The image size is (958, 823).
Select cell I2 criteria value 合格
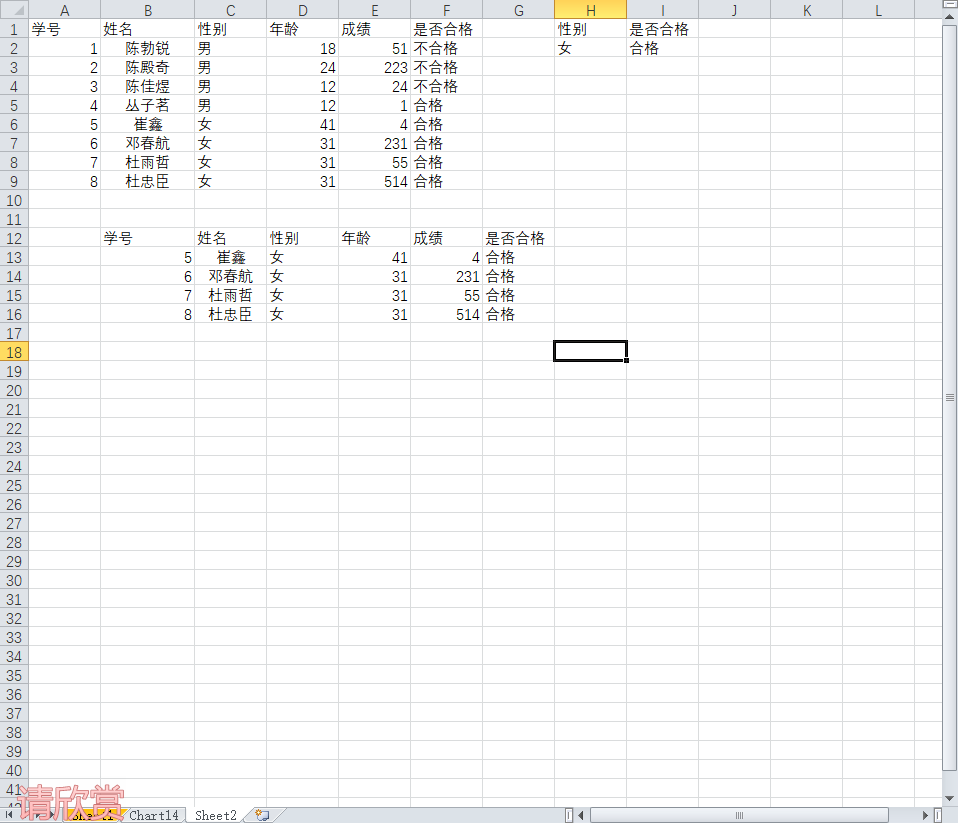point(662,48)
